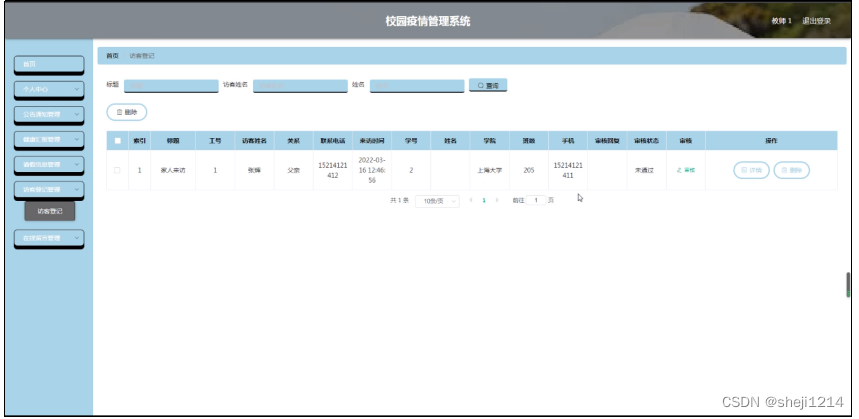Click the 家人来访 title cell
Image resolution: width=859 pixels, height=419 pixels.
pos(173,170)
